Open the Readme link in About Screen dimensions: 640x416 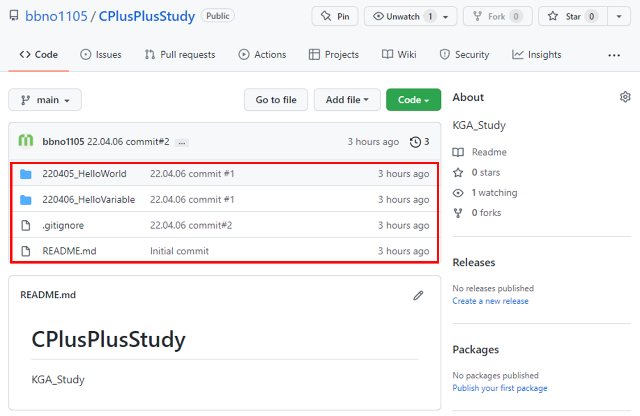point(480,152)
